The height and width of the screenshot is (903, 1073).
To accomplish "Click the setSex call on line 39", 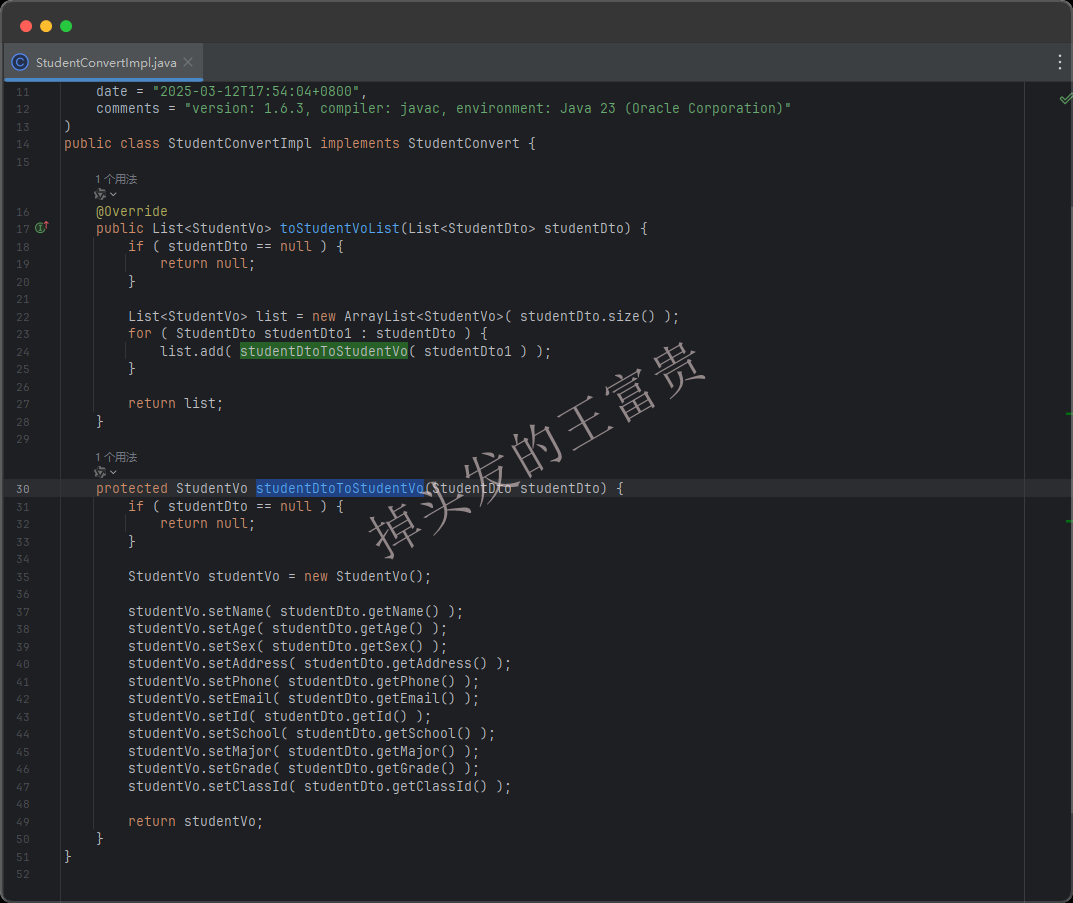I will click(x=287, y=646).
